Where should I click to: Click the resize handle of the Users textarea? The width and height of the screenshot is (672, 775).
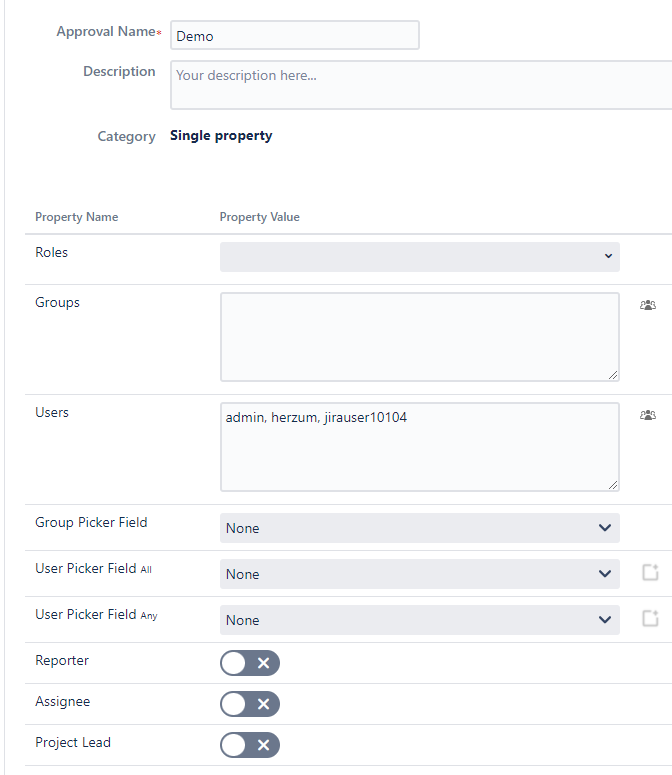612,484
